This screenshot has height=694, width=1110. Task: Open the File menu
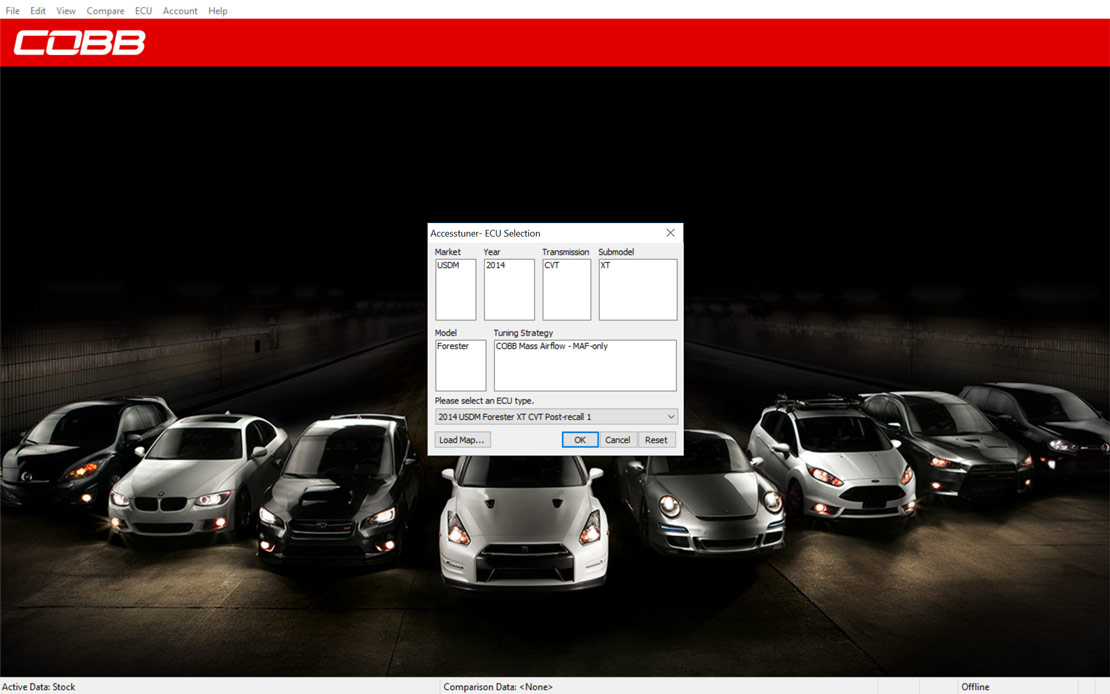13,11
